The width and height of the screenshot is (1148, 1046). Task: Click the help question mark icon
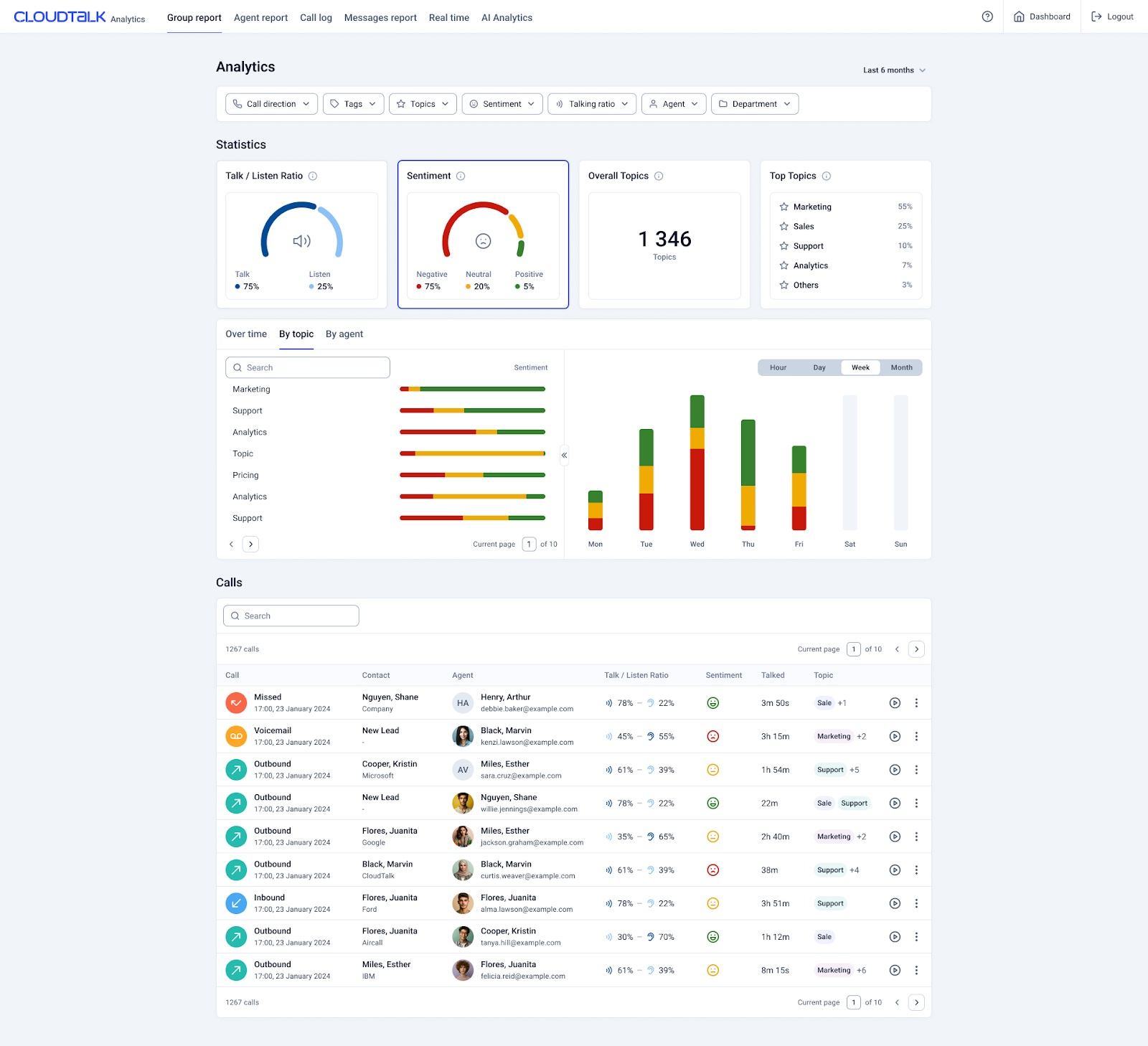tap(987, 17)
